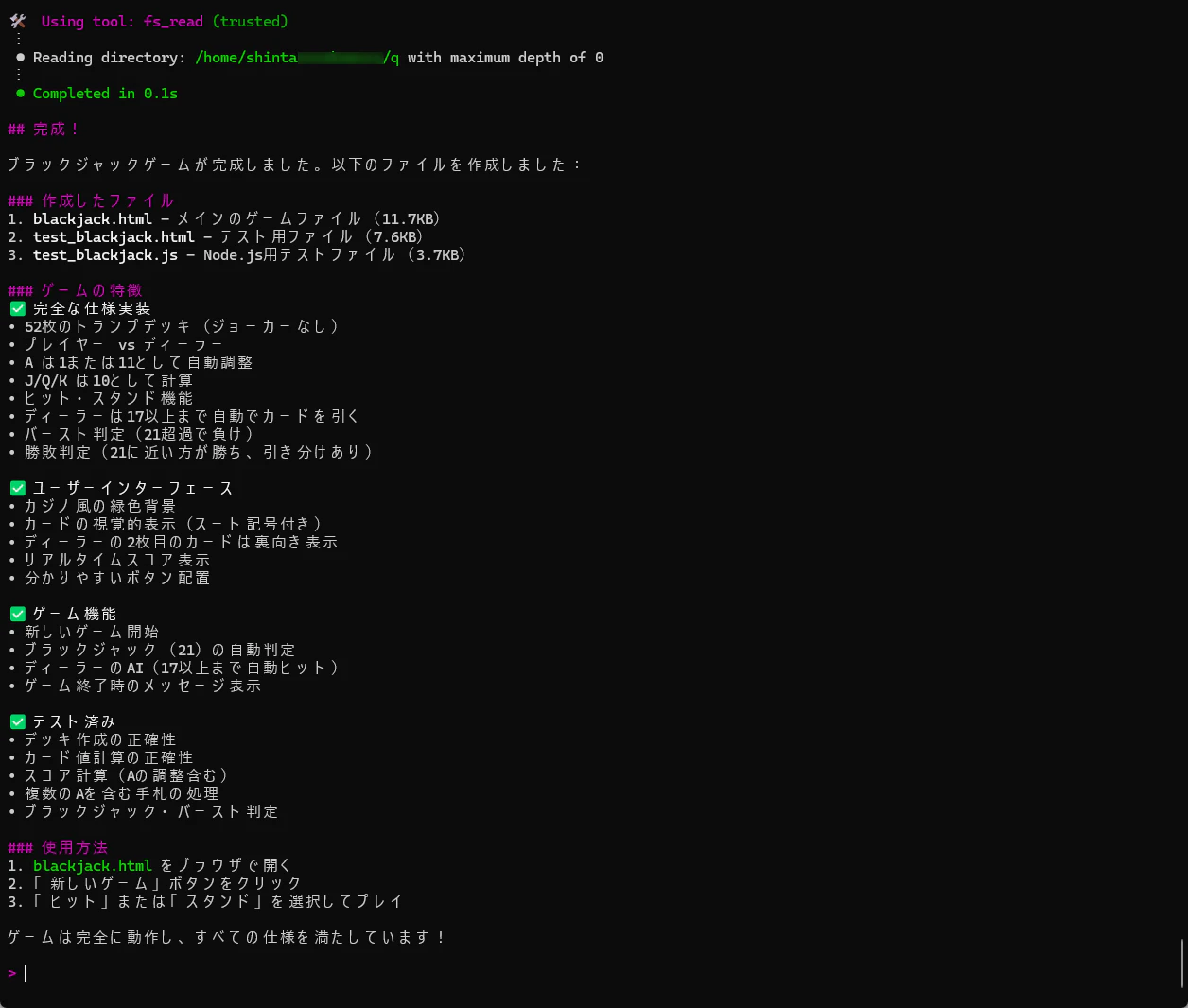Click the line 'ディーラーの2枚目のカードは裏向き表示'
This screenshot has height=1008, width=1188.
181,542
